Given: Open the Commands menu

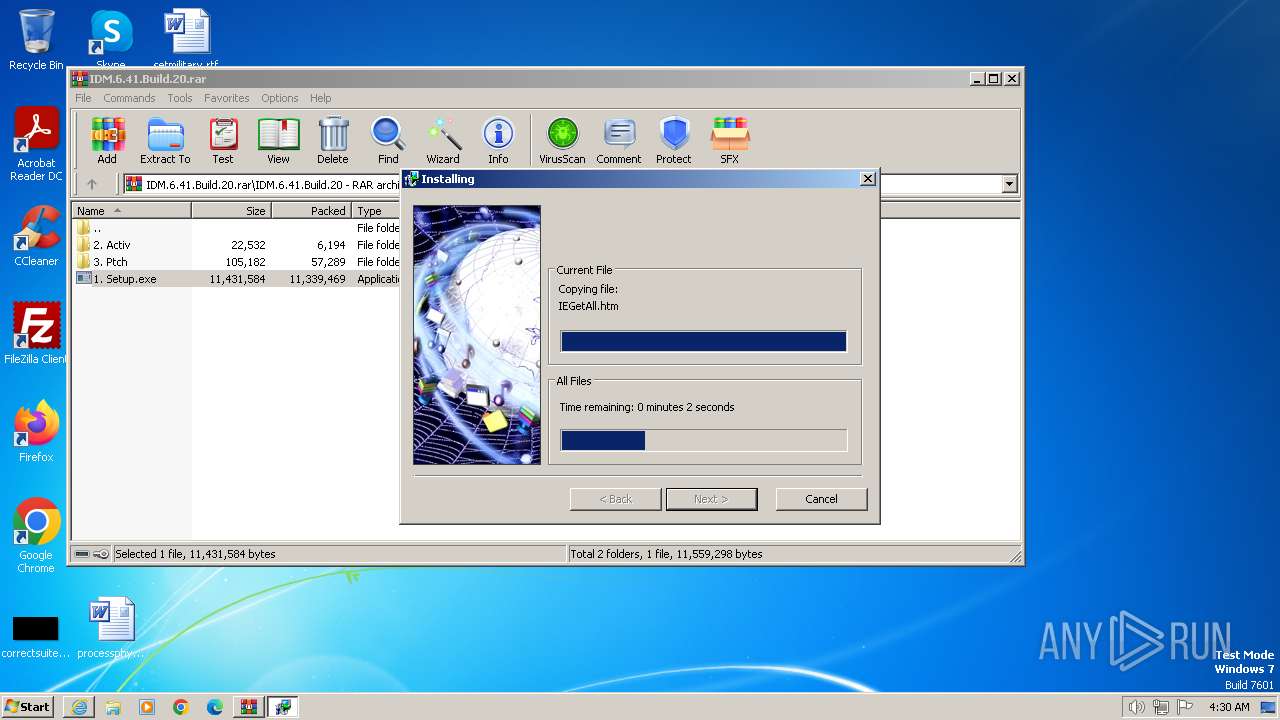Looking at the screenshot, I should click(129, 98).
